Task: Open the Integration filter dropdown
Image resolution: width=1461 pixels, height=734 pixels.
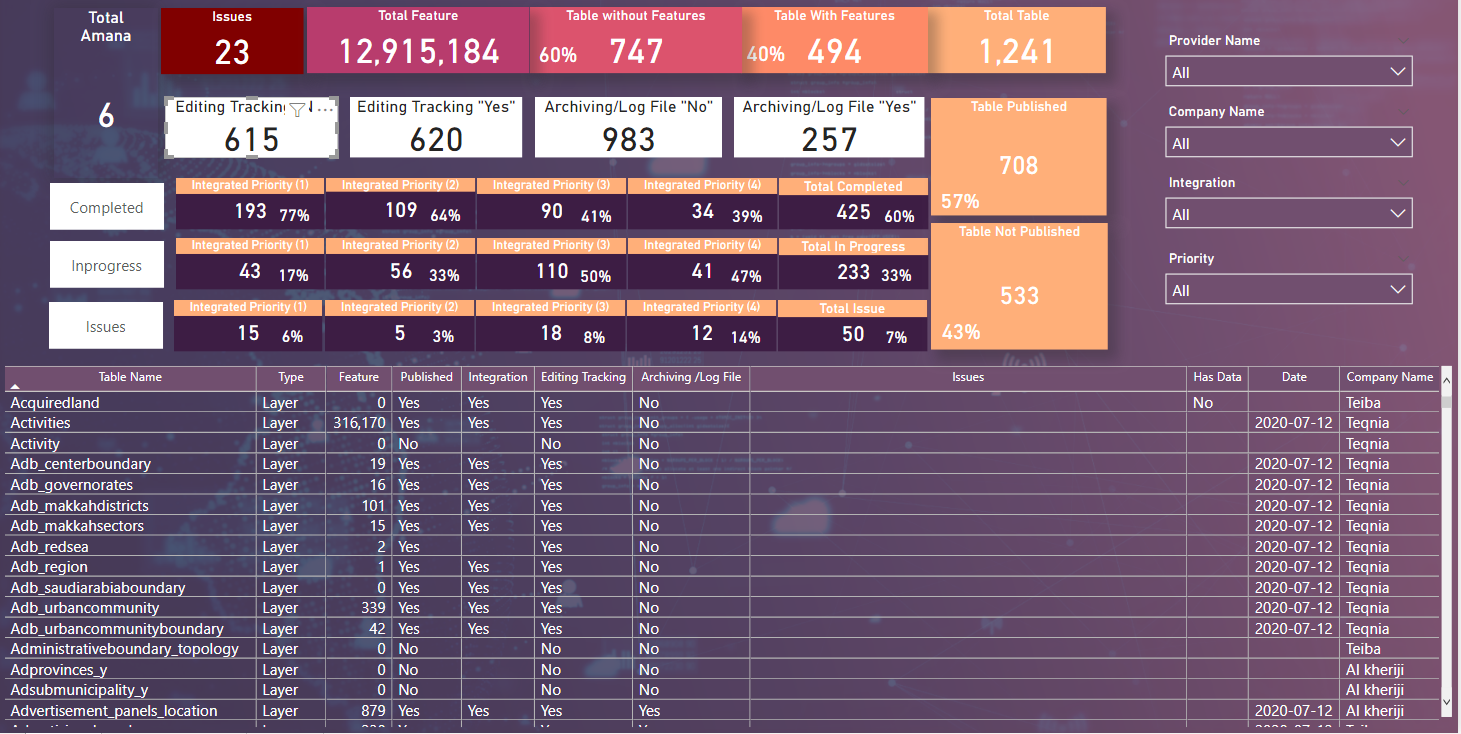Action: 1289,214
